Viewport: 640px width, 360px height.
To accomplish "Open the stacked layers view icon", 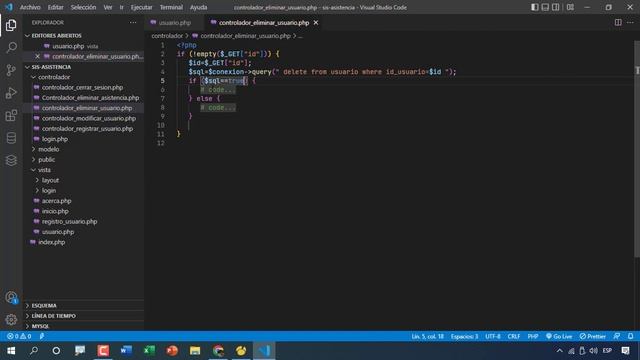I will point(11,160).
